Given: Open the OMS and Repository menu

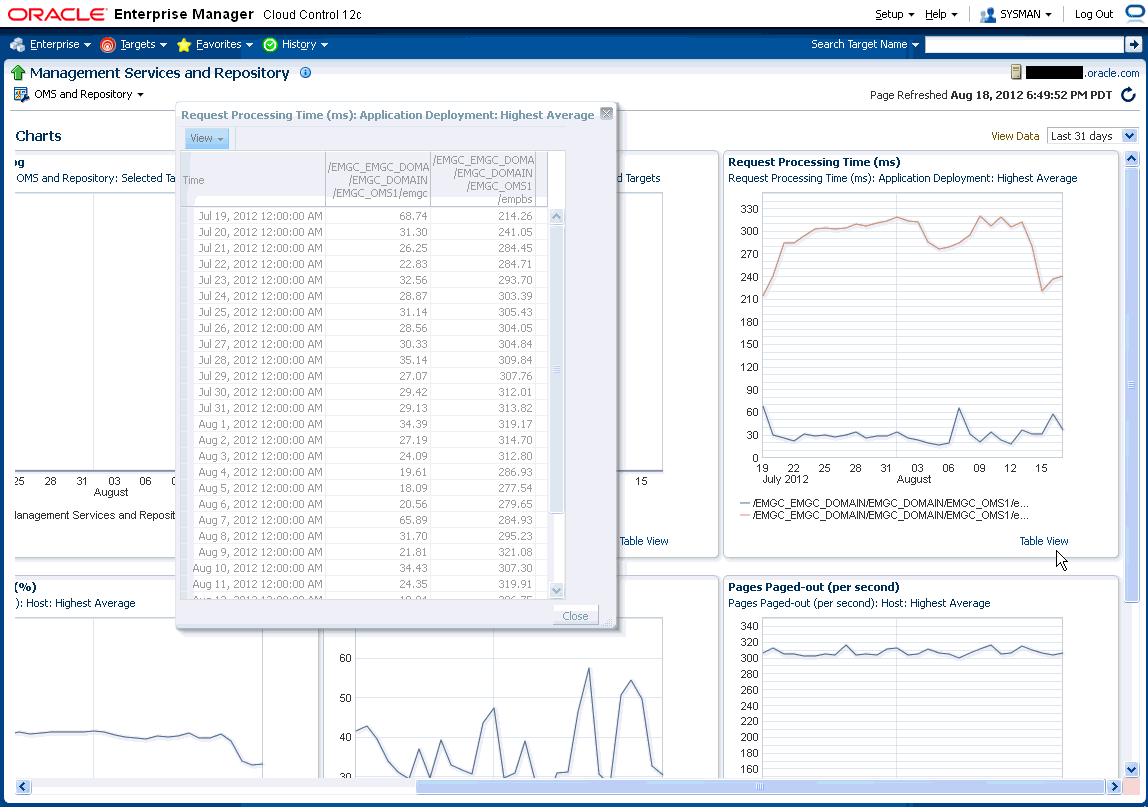Looking at the screenshot, I should click(x=89, y=94).
